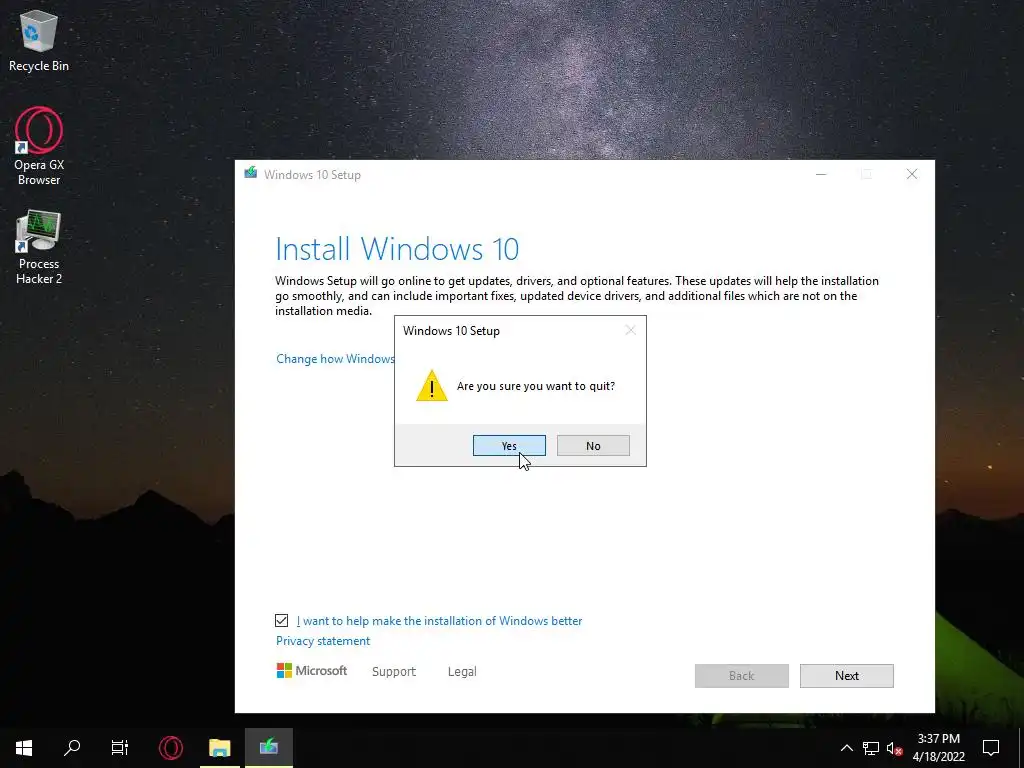Confirm quitting with the Yes button
Image resolution: width=1024 pixels, height=768 pixels.
509,445
